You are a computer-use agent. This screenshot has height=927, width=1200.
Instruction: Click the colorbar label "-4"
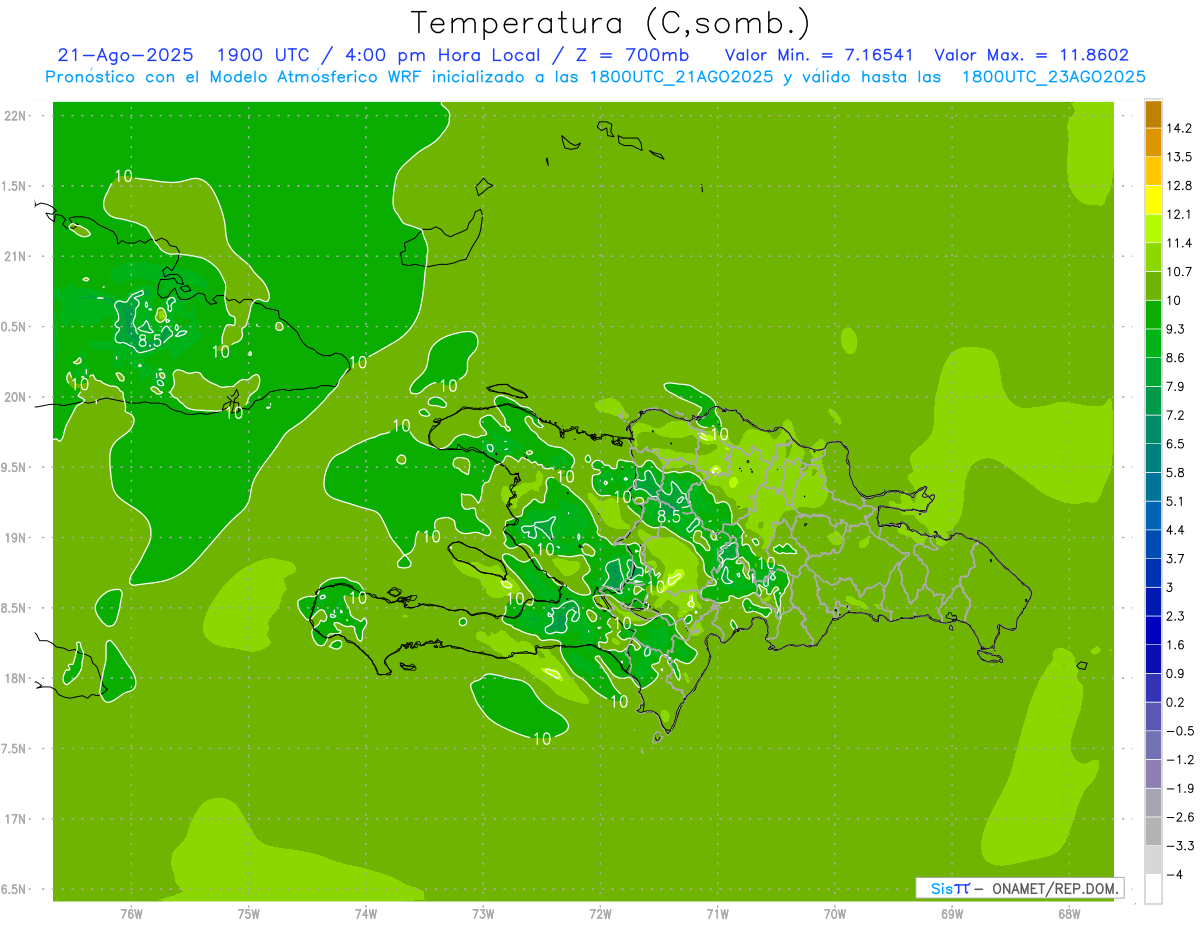pos(1174,875)
